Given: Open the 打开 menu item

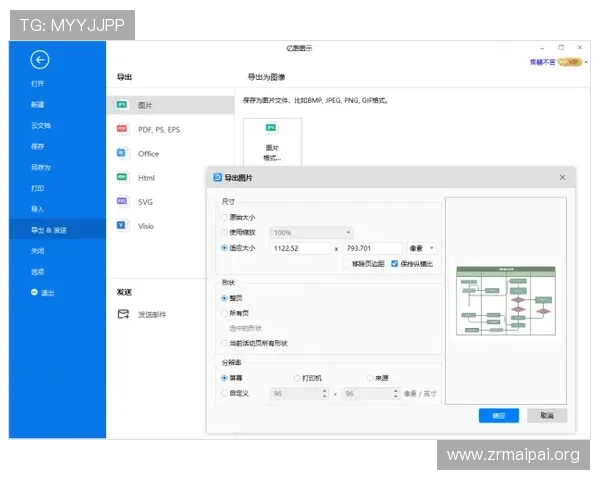Looking at the screenshot, I should pos(38,83).
